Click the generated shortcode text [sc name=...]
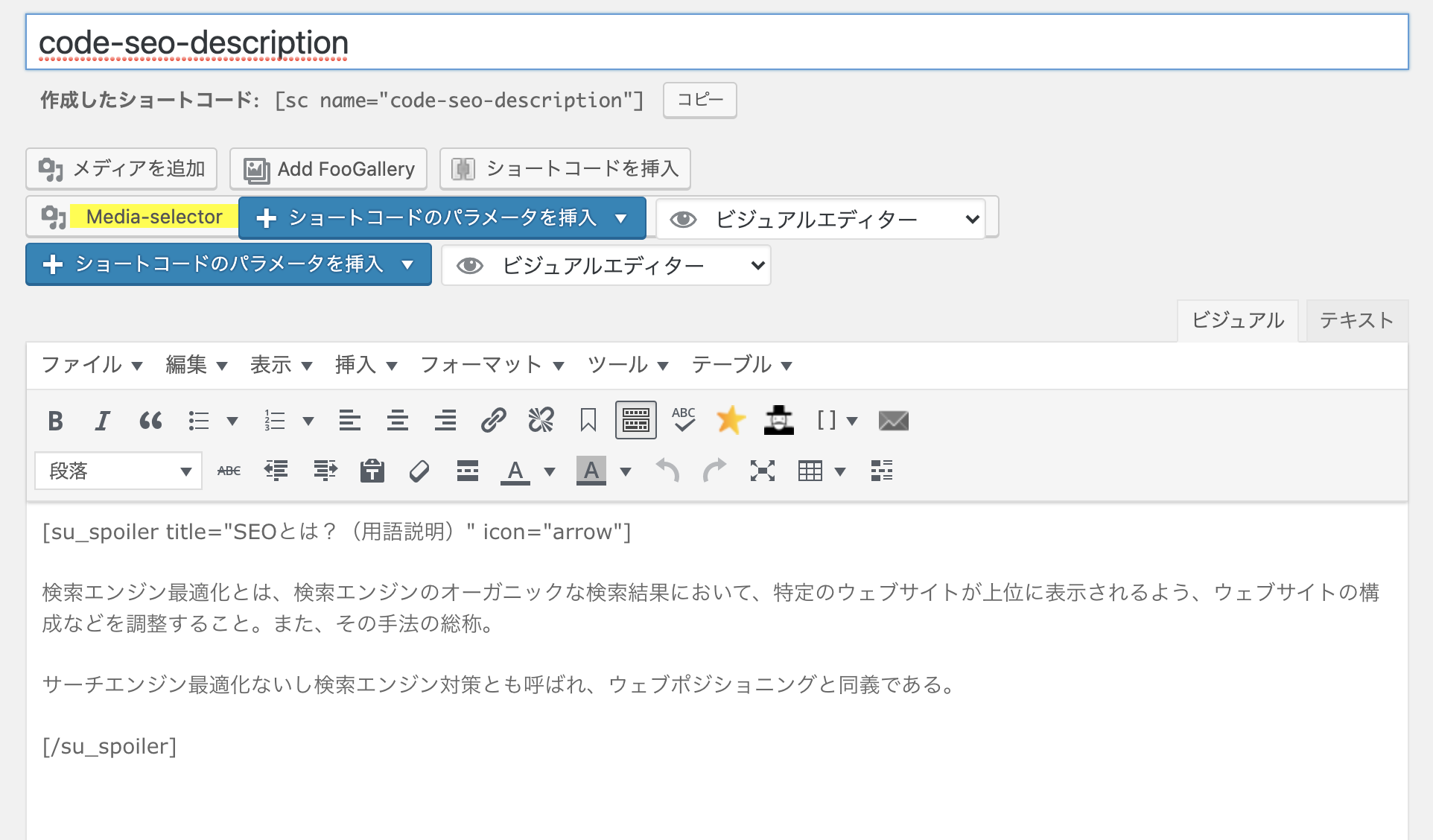1433x840 pixels. coord(459,101)
